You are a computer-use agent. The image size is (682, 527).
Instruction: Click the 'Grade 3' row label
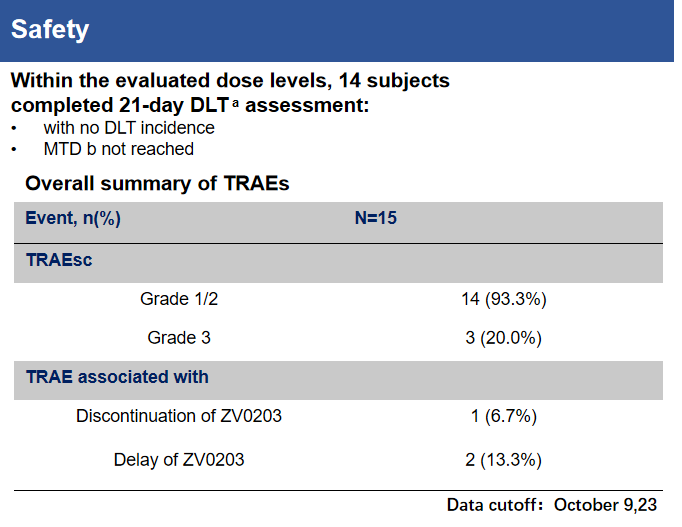(x=179, y=338)
